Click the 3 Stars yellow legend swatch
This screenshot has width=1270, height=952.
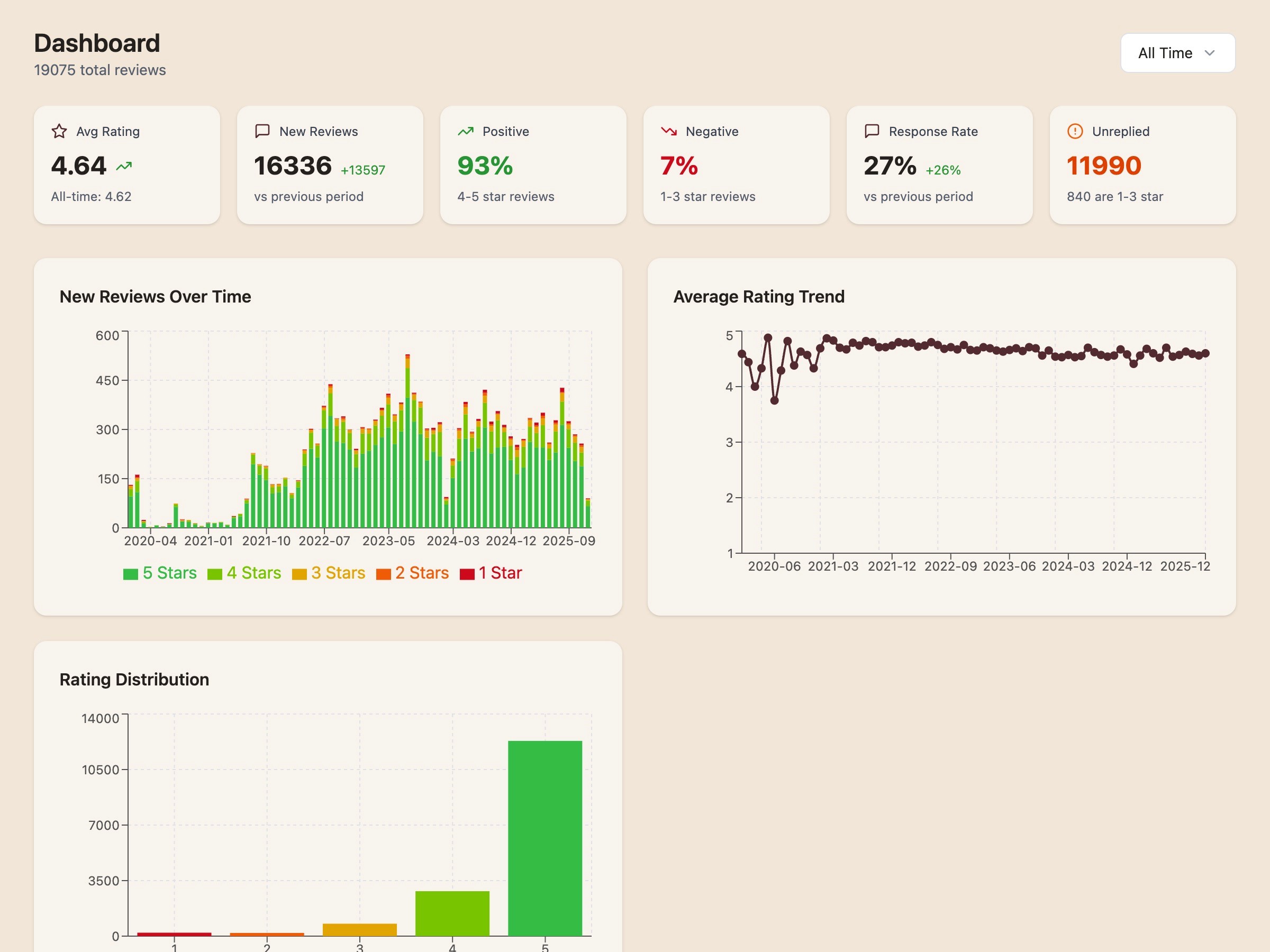tap(299, 574)
